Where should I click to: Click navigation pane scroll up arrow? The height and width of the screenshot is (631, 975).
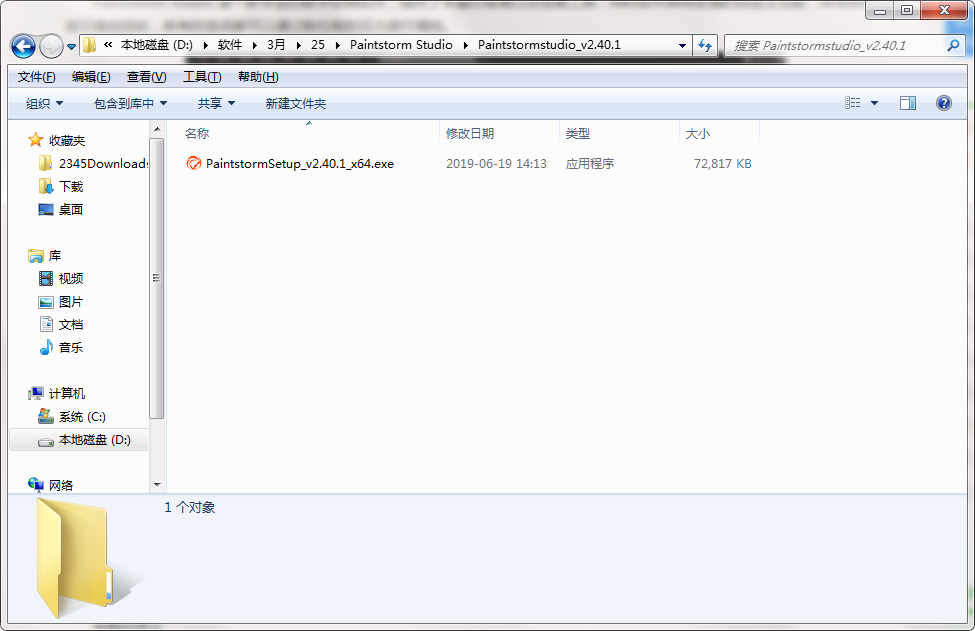157,129
